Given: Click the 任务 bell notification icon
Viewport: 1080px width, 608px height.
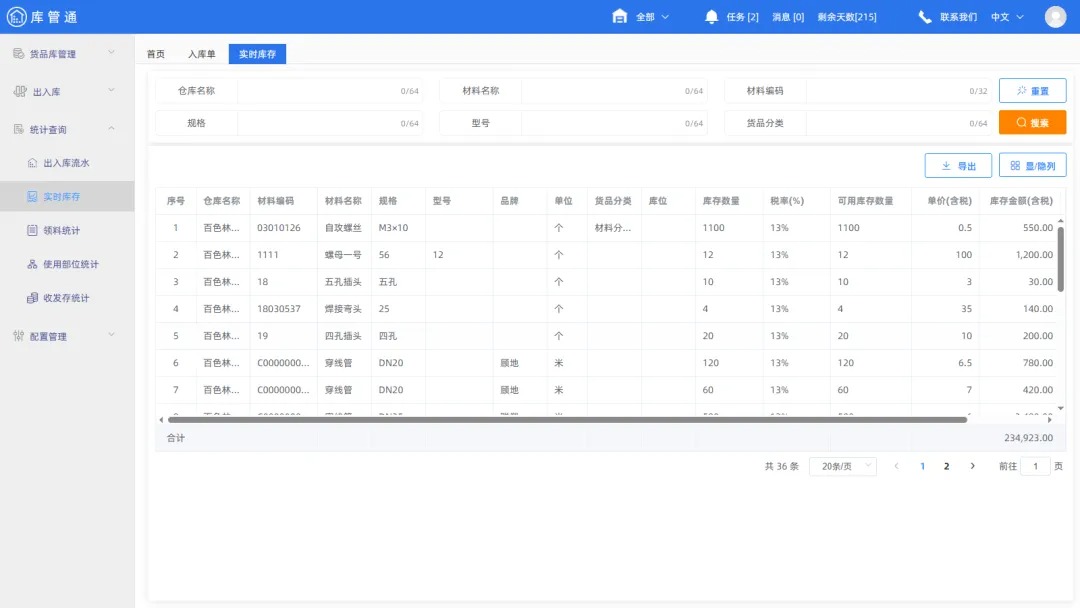Looking at the screenshot, I should tap(711, 17).
